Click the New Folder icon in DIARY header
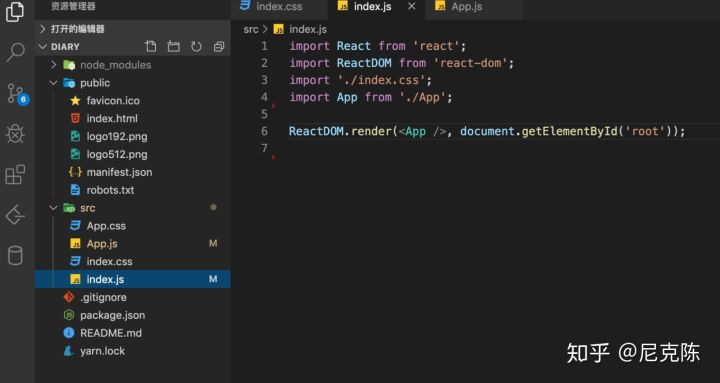720x383 pixels. pos(173,46)
